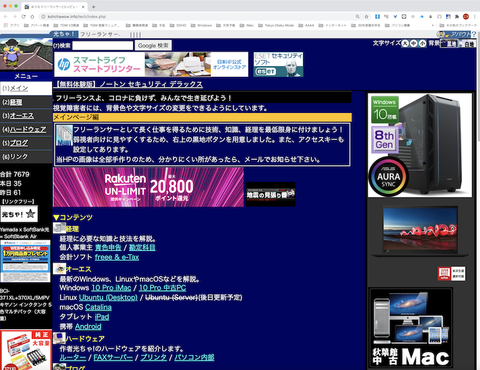Open the Android link
This screenshot has height=370, width=480.
(88, 326)
